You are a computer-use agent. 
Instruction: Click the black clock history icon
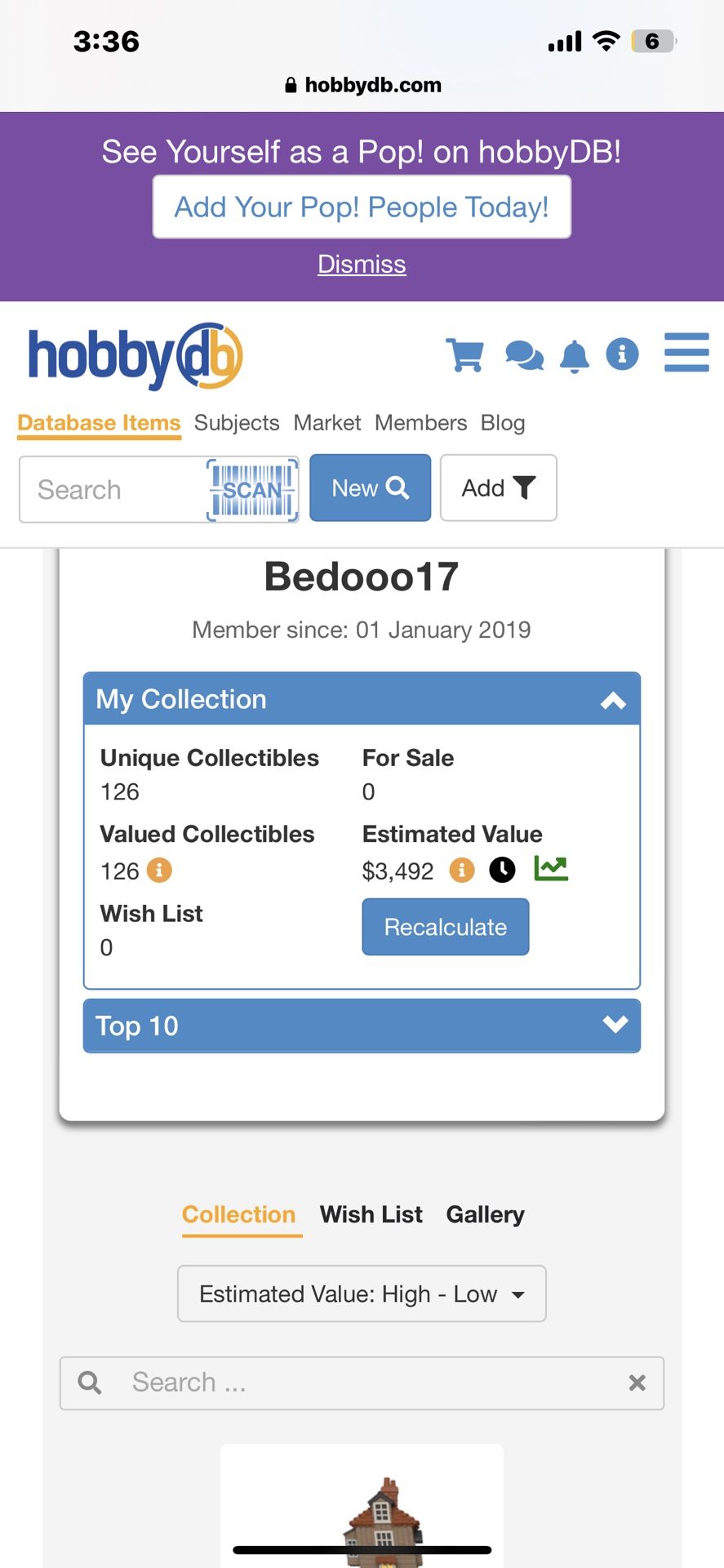(502, 870)
